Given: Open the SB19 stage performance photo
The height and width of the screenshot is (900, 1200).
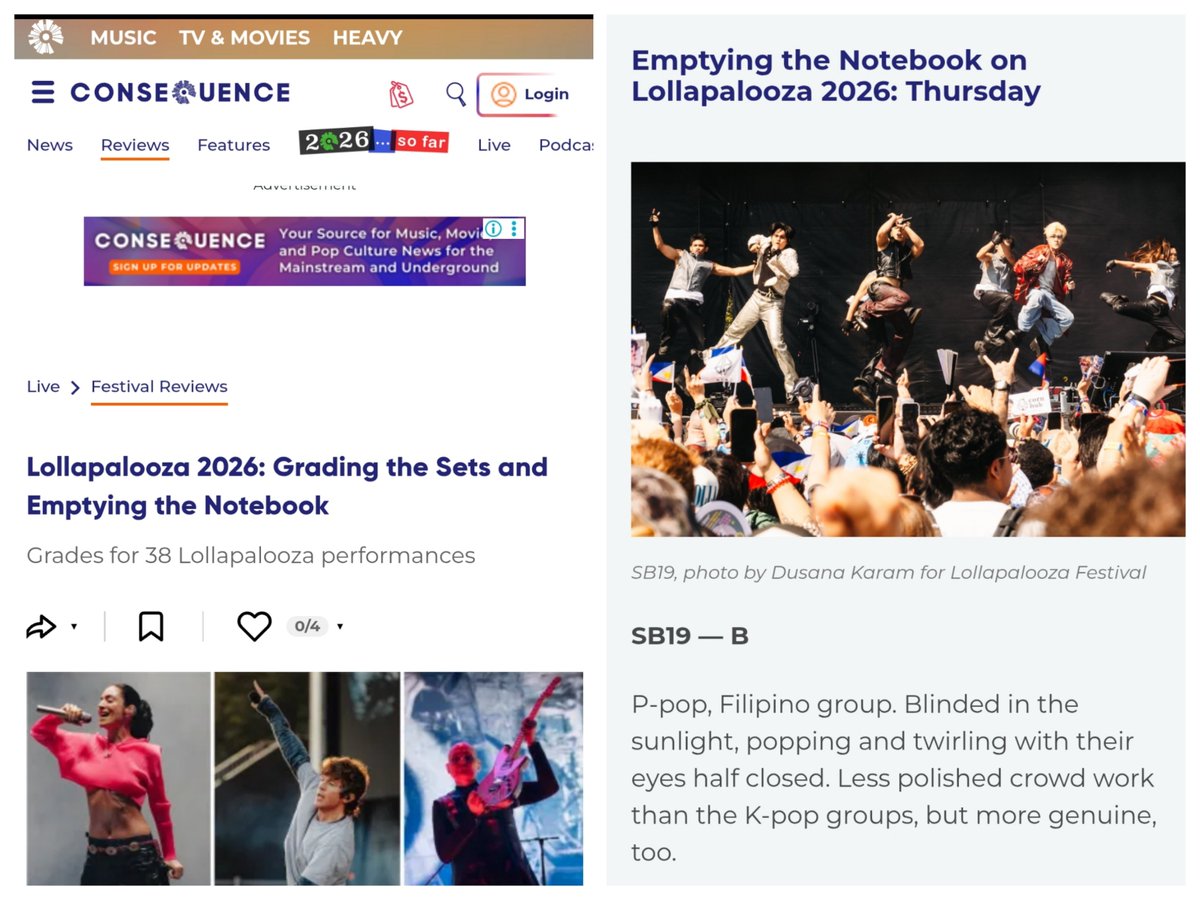Looking at the screenshot, I should [908, 349].
